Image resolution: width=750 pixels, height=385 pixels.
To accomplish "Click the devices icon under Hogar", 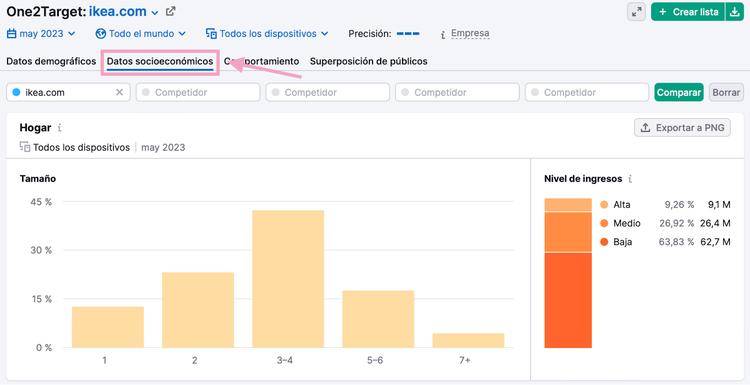I will pos(25,147).
